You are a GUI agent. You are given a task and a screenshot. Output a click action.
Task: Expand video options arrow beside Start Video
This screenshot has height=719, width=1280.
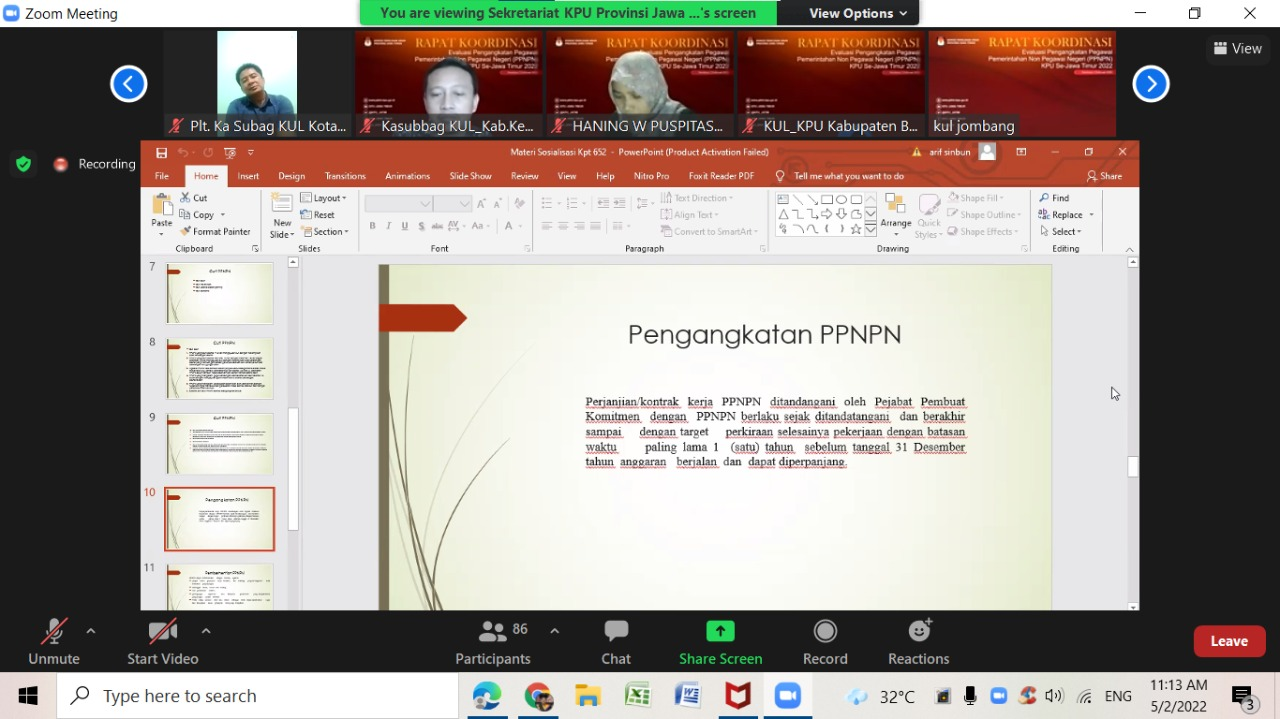[206, 631]
